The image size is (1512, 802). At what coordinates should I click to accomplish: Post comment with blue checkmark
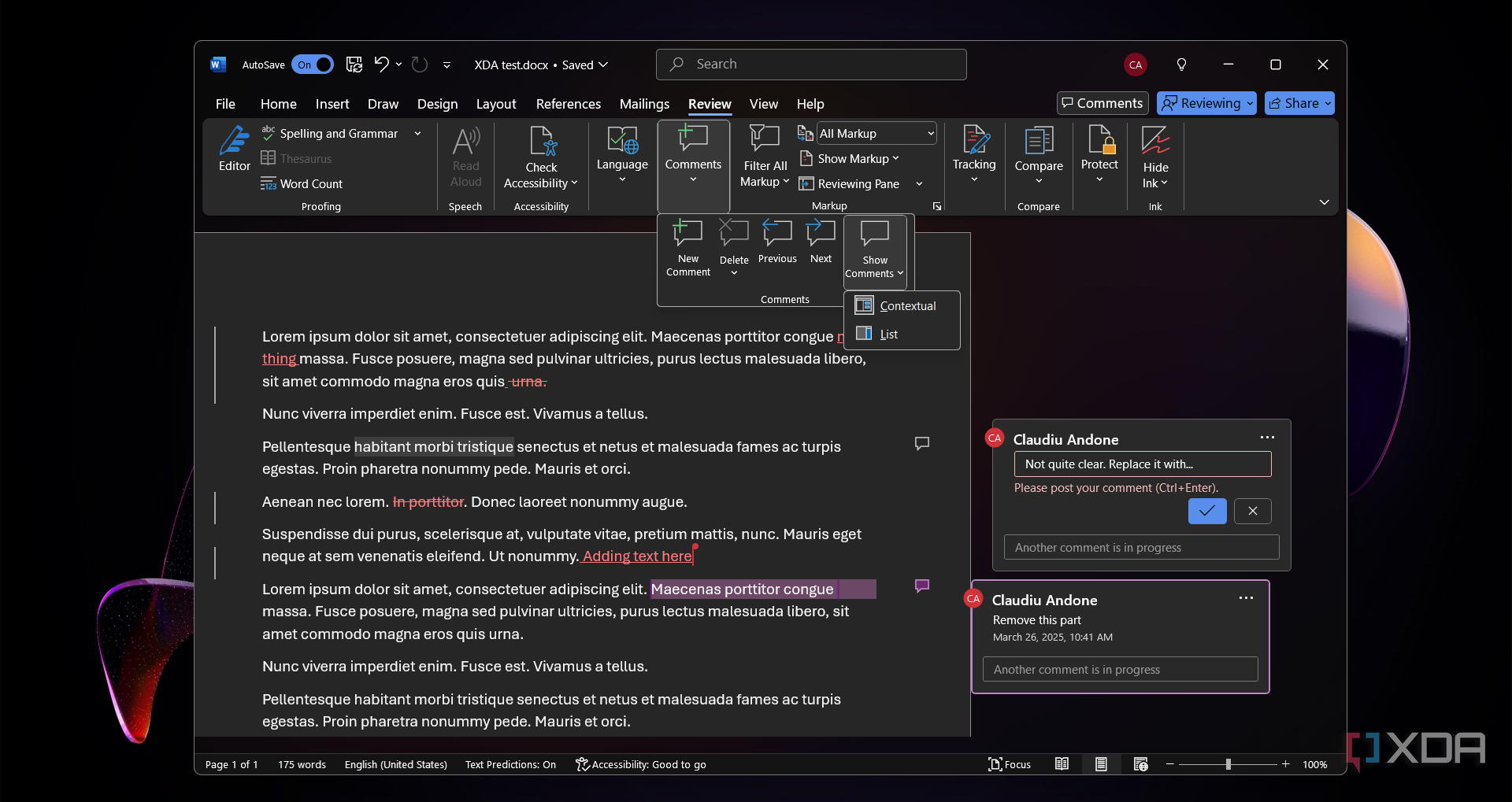point(1207,511)
